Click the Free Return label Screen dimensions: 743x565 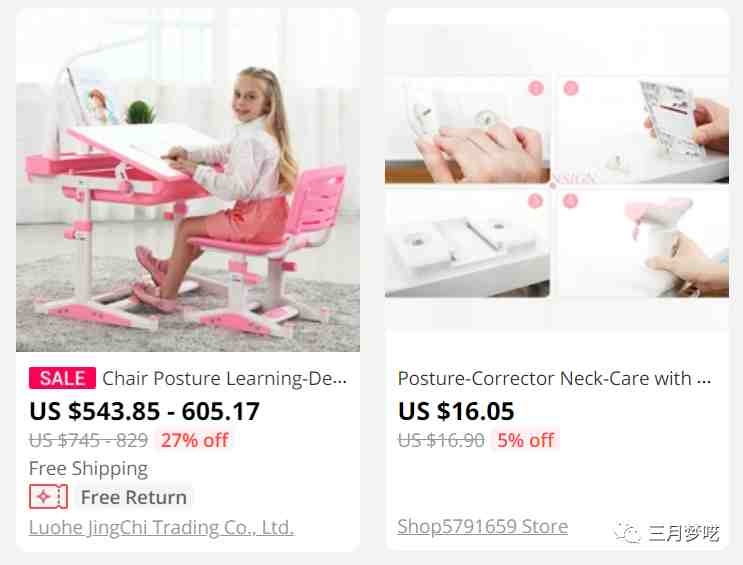134,497
